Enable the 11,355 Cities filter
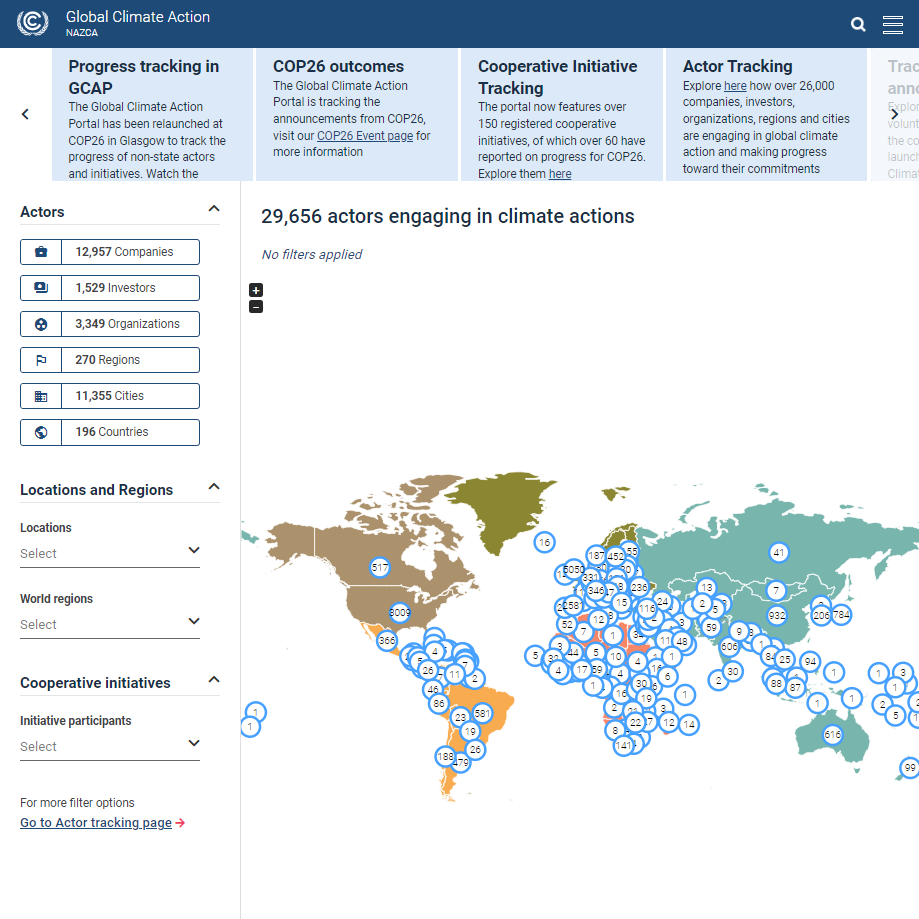 pos(110,396)
